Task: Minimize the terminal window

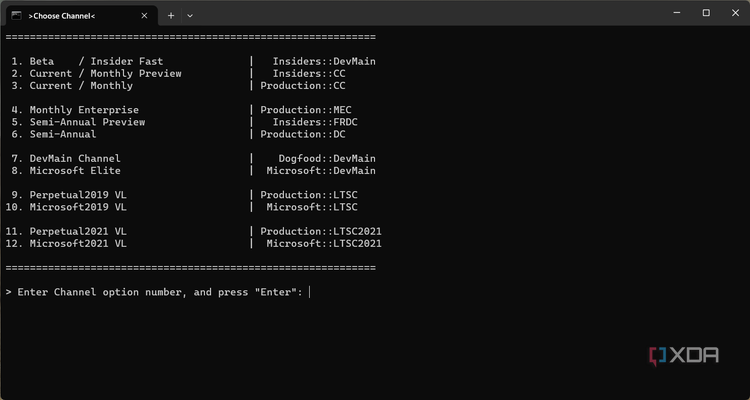Action: pos(677,13)
